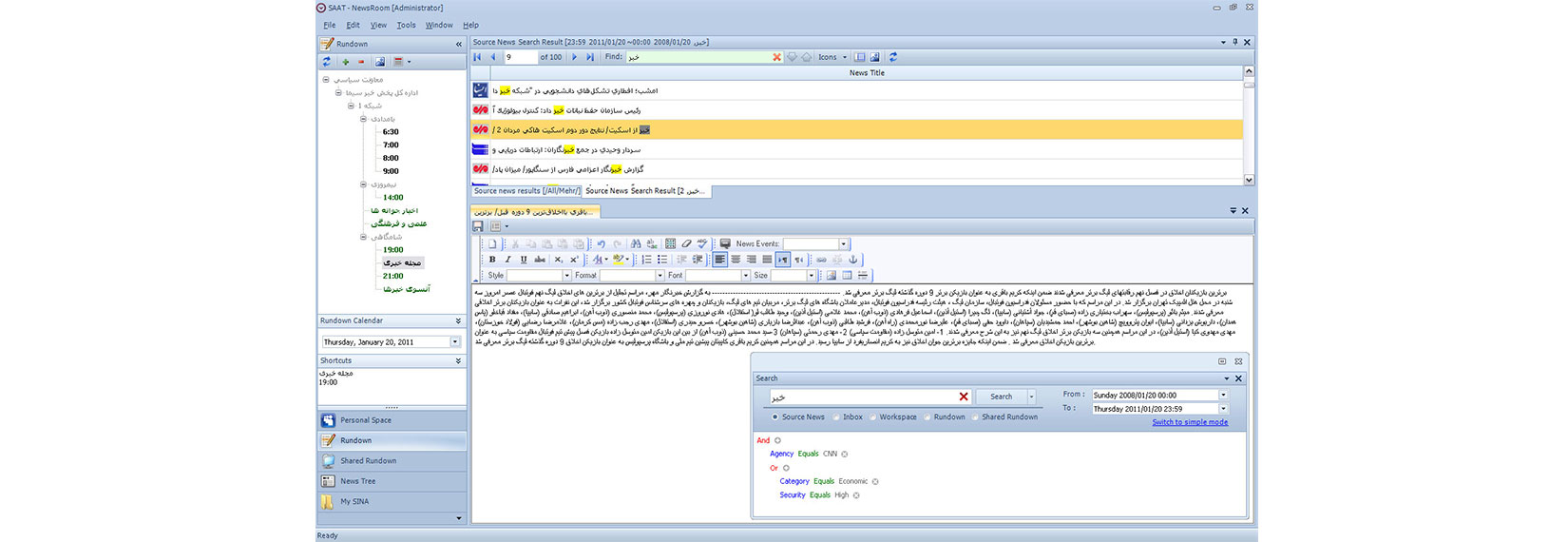The height and width of the screenshot is (542, 1568).
Task: Select the 14:00 rundown in the tree
Action: tap(392, 198)
